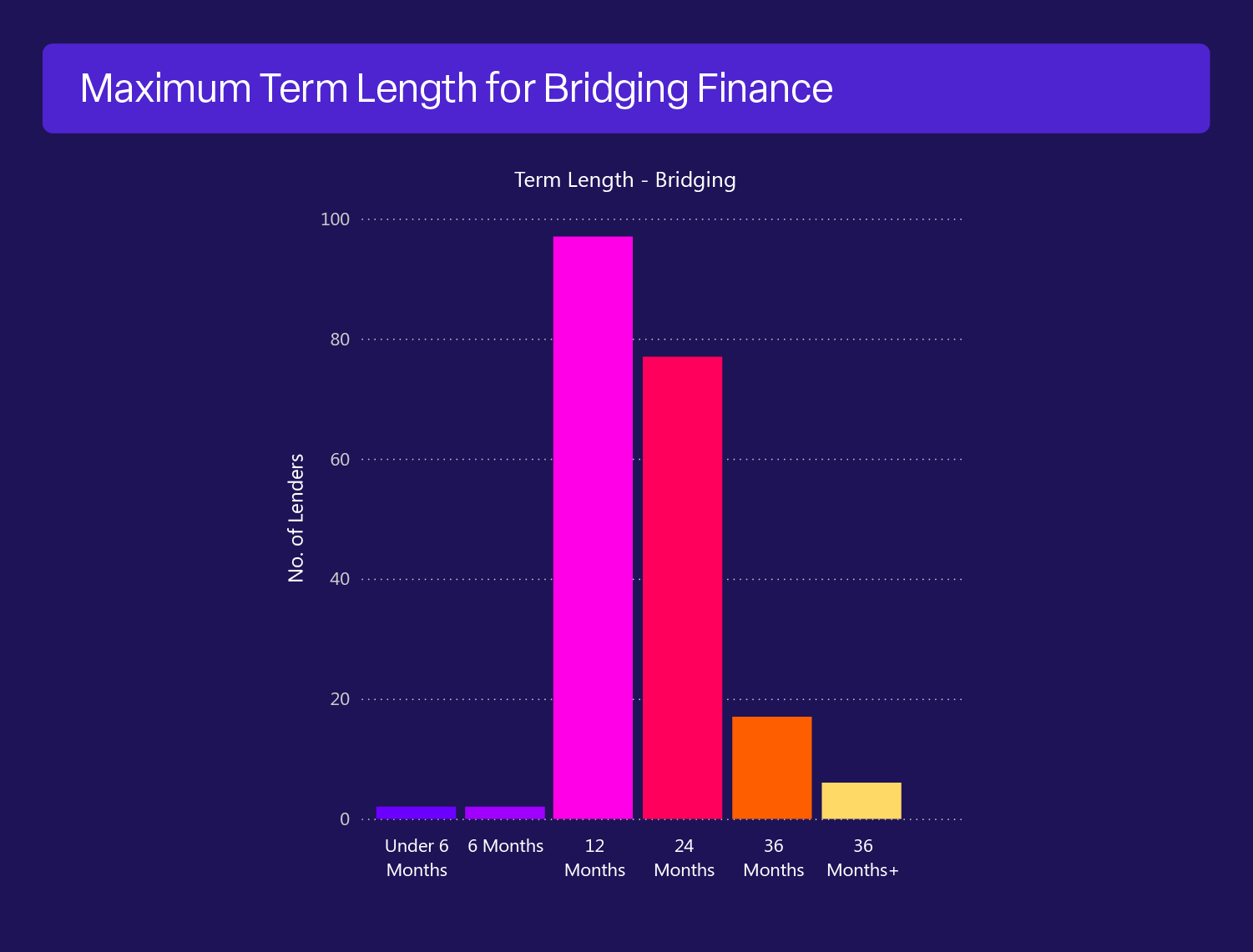This screenshot has height=952, width=1253.
Task: Select the '6 Months' x-axis label
Action: coord(506,846)
